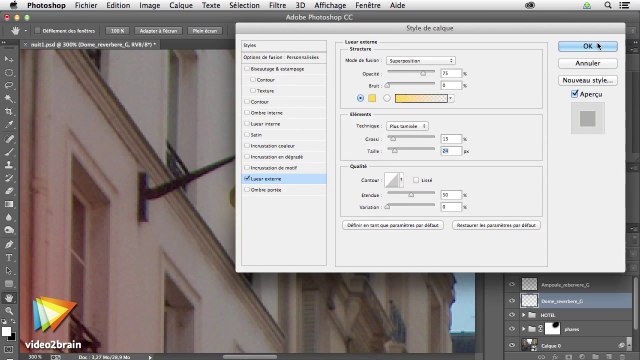Viewport: 640px width, 360px height.
Task: Select the Brush tool
Action: (9, 152)
